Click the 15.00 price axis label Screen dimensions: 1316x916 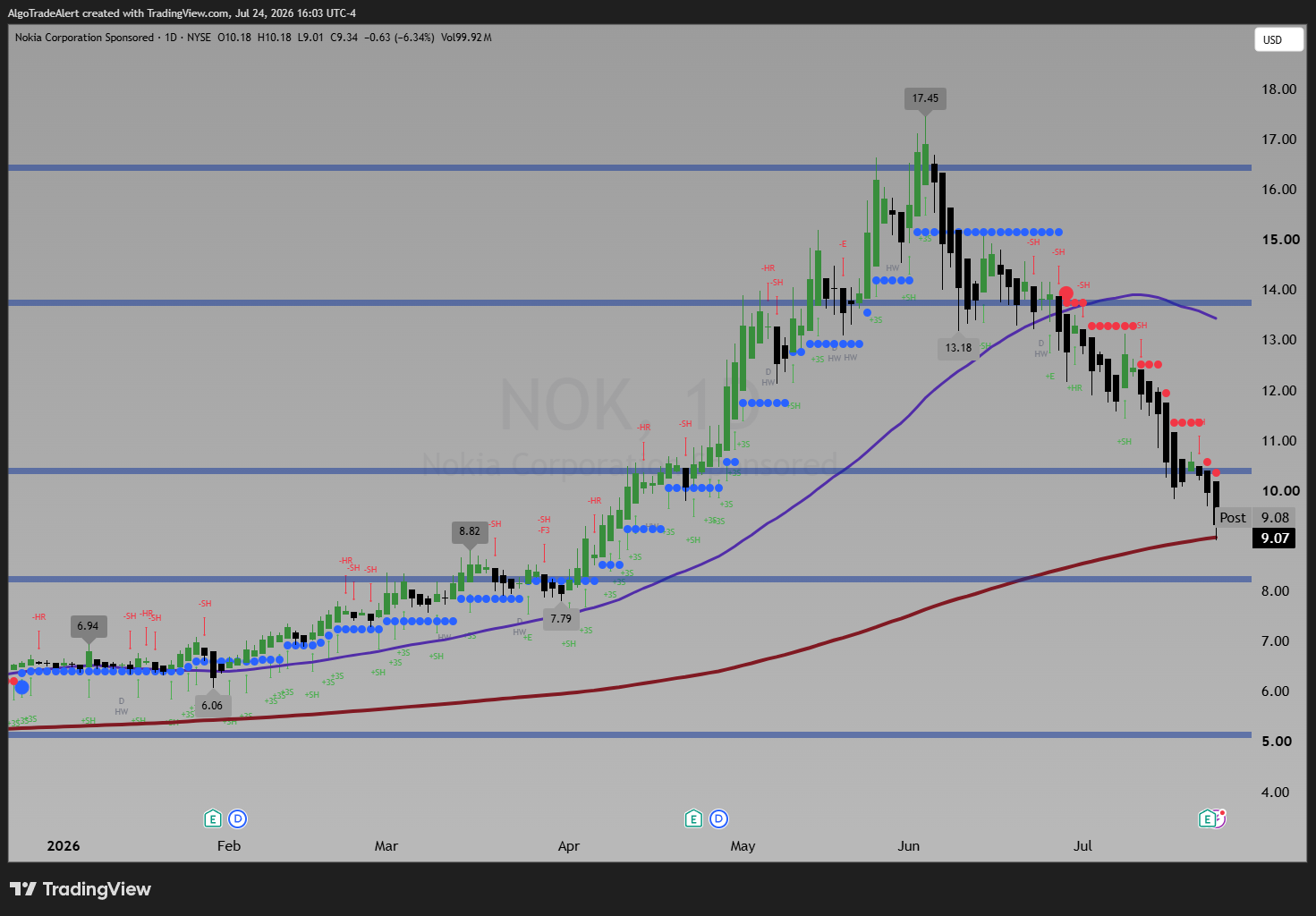[1280, 239]
